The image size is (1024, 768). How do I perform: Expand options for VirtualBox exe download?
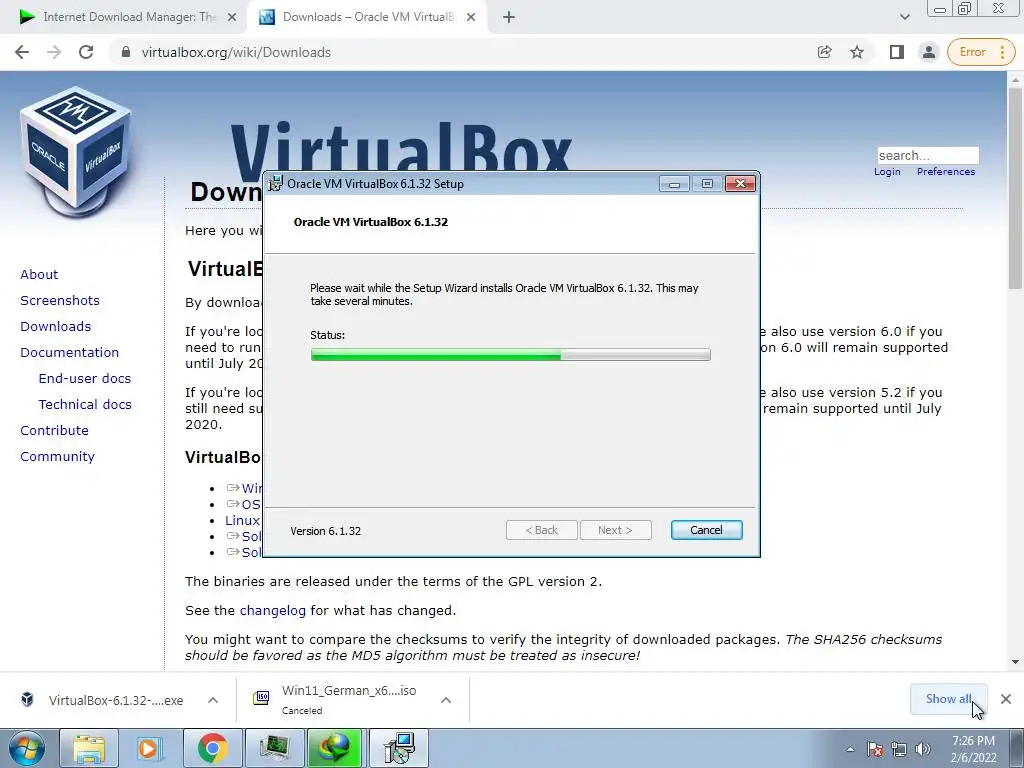coord(213,700)
